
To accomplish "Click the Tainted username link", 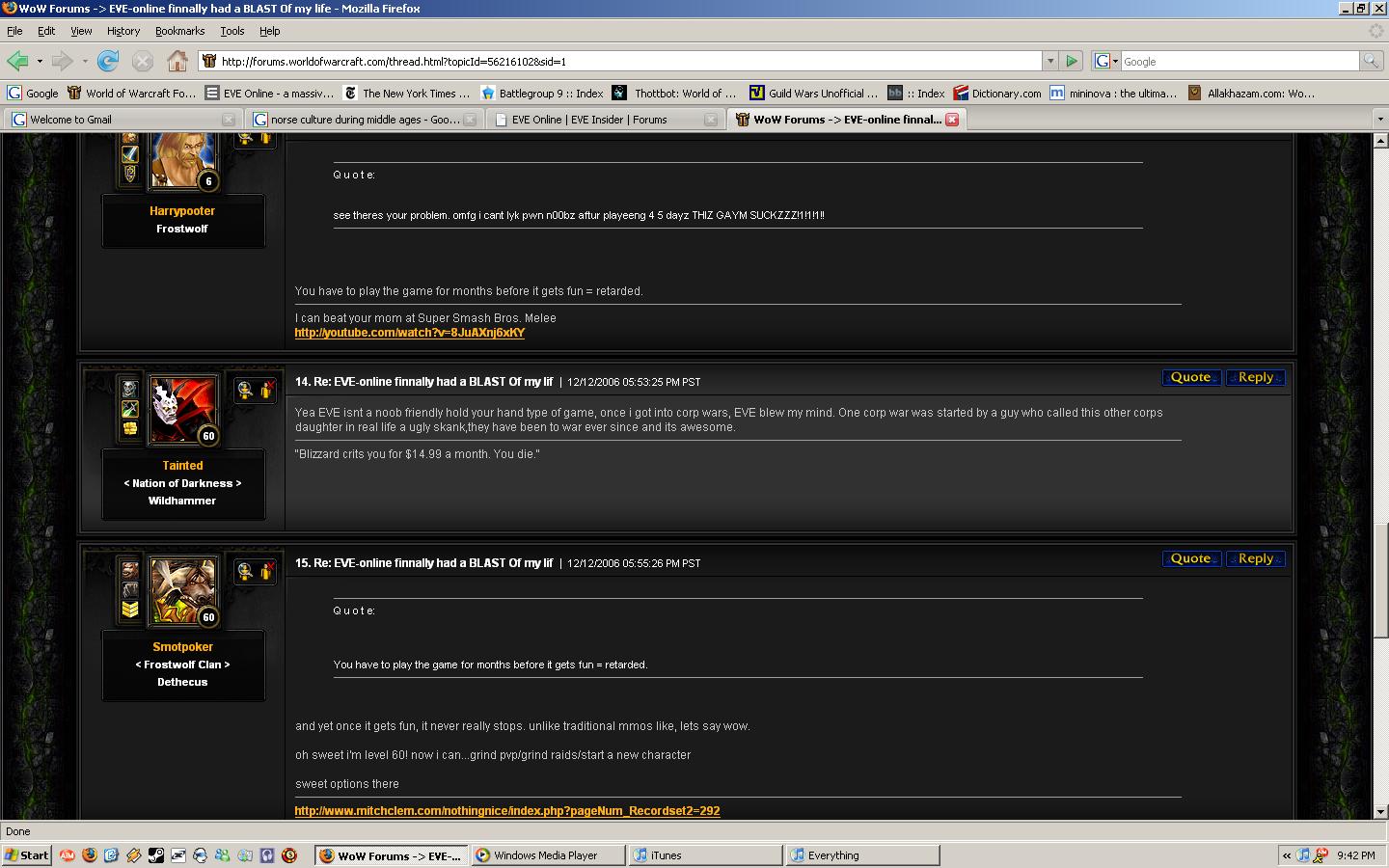I will pyautogui.click(x=182, y=466).
